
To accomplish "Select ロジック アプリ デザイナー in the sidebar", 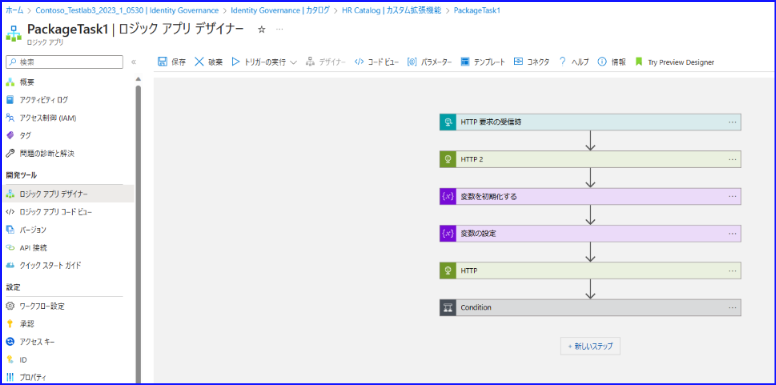I will [x=68, y=194].
